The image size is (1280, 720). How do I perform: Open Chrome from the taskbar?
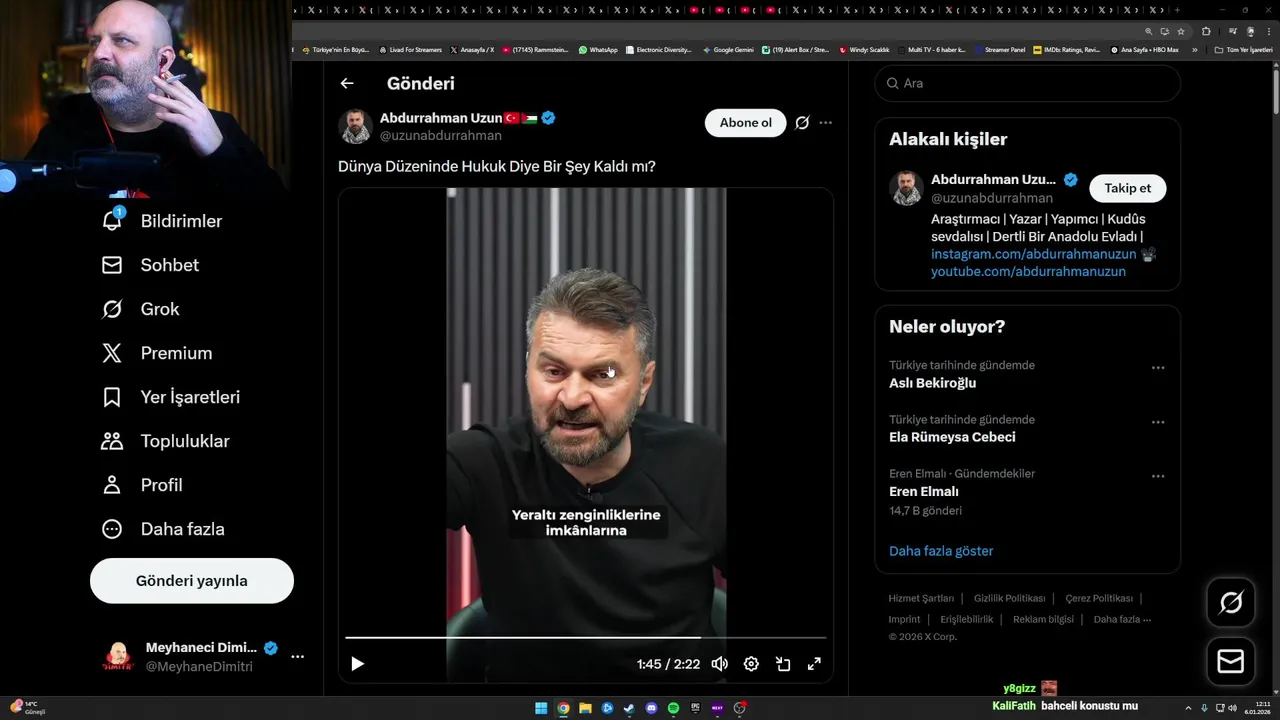pos(563,708)
